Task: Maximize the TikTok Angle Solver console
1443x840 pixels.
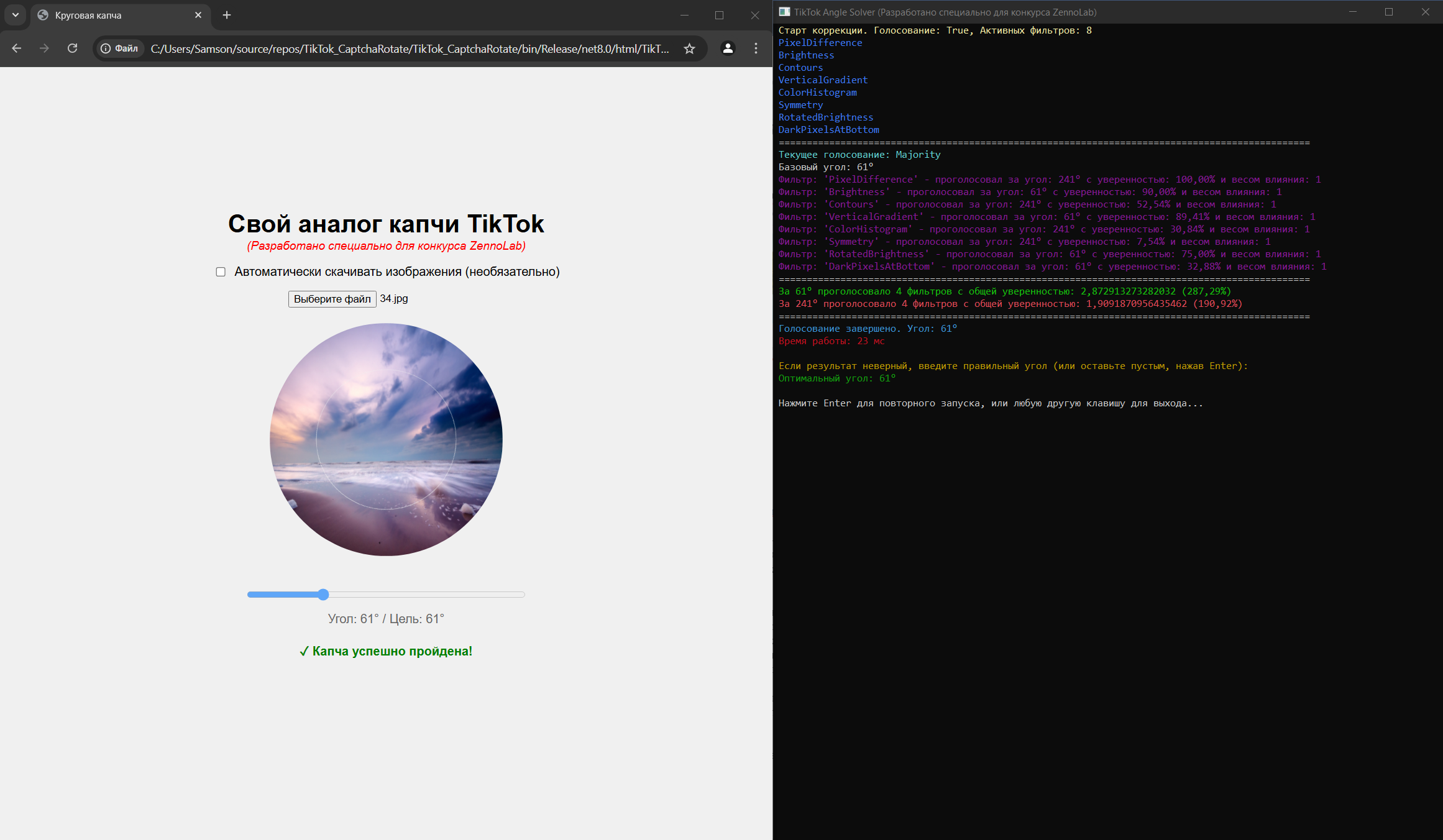Action: (1389, 12)
